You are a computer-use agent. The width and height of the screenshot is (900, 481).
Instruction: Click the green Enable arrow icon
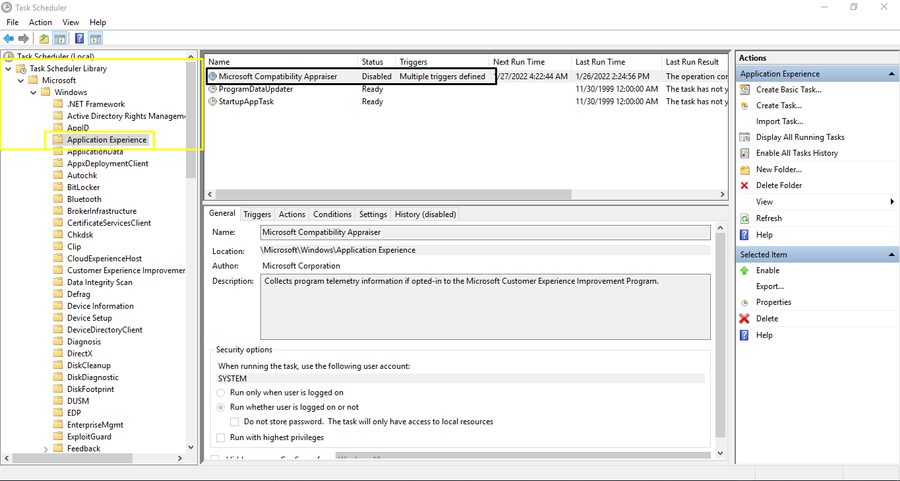[x=744, y=270]
